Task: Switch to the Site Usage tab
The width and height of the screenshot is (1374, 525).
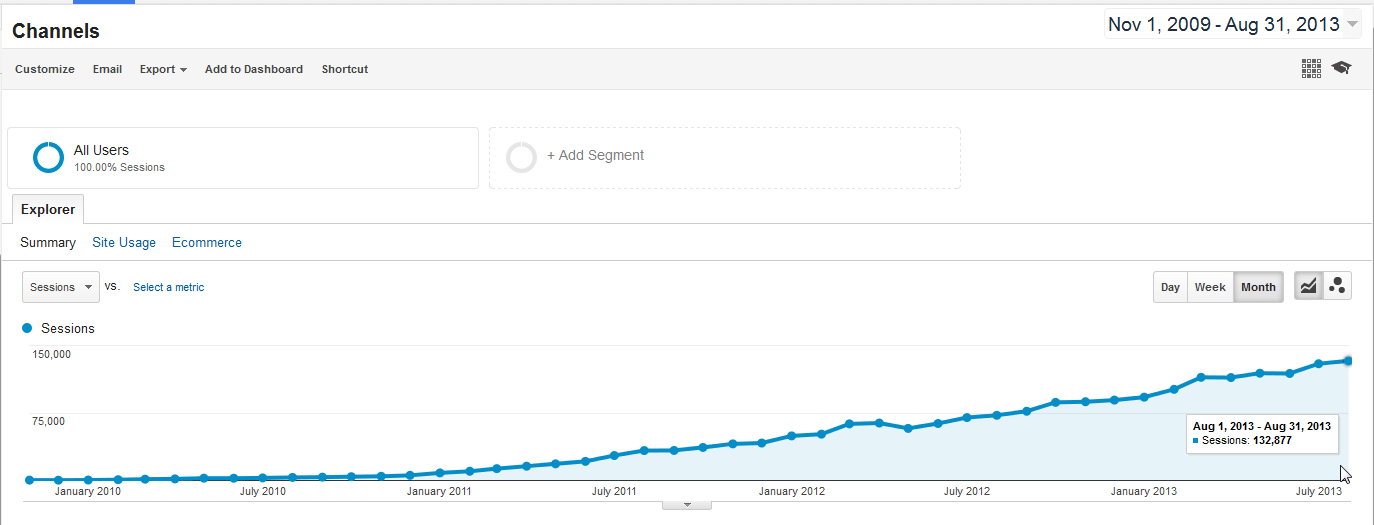Action: point(124,242)
